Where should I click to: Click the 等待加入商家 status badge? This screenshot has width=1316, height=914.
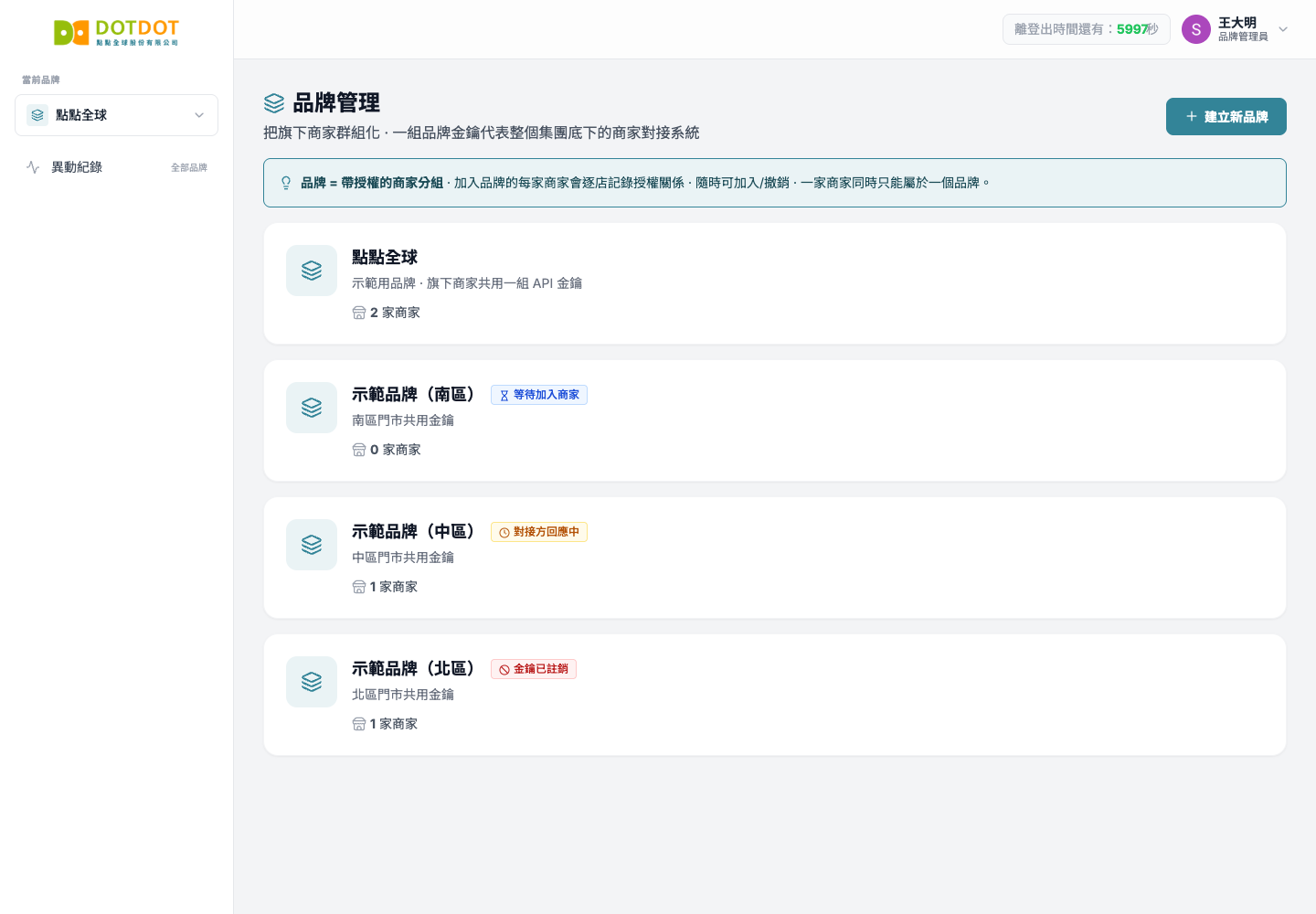[539, 395]
